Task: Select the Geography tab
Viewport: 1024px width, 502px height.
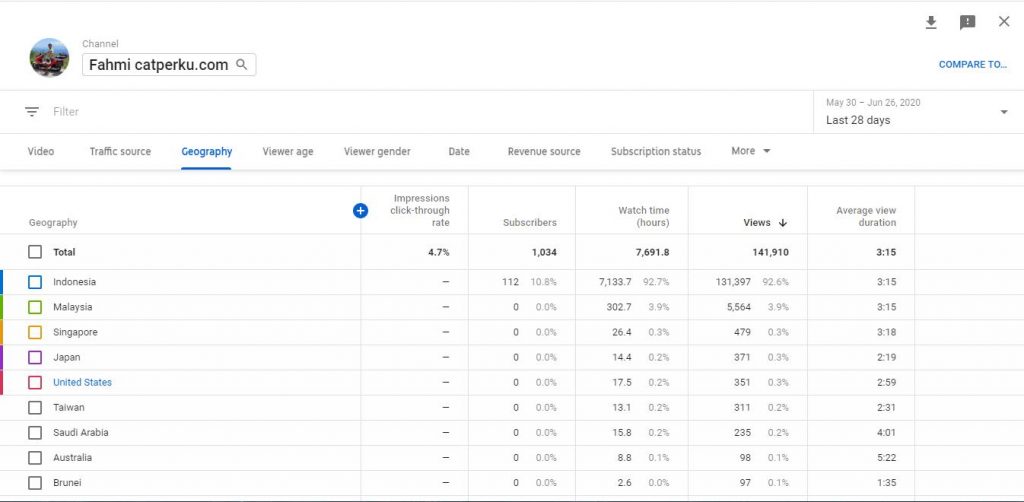Action: [x=206, y=151]
